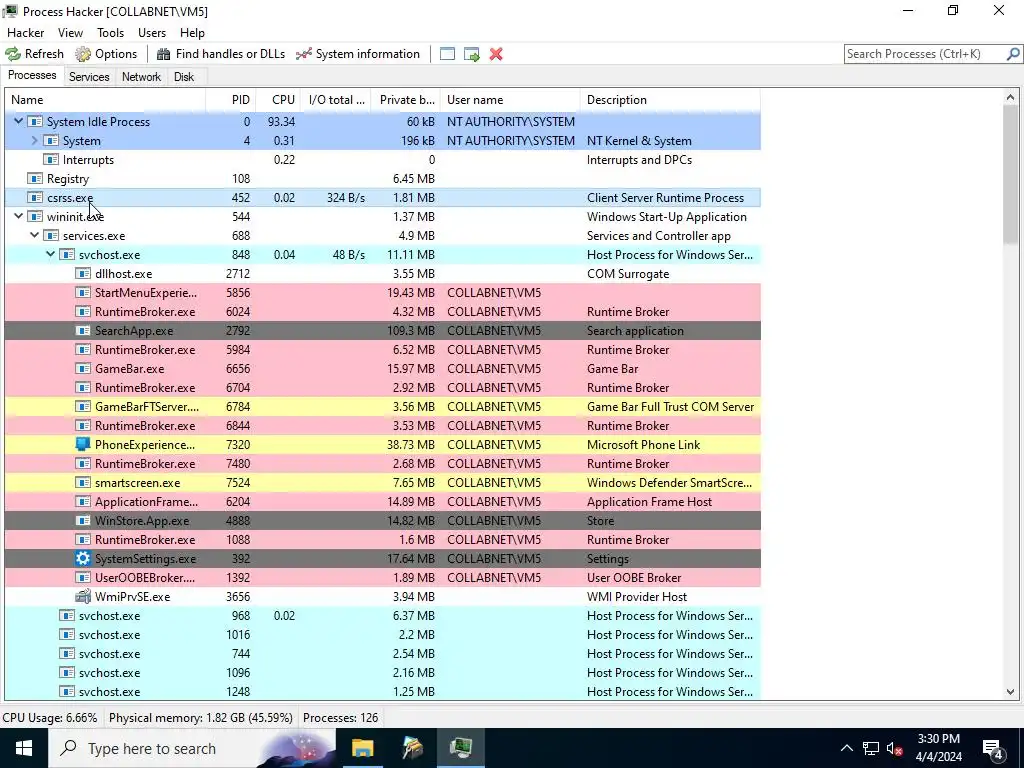Open Find handles or DLLs

[221, 54]
